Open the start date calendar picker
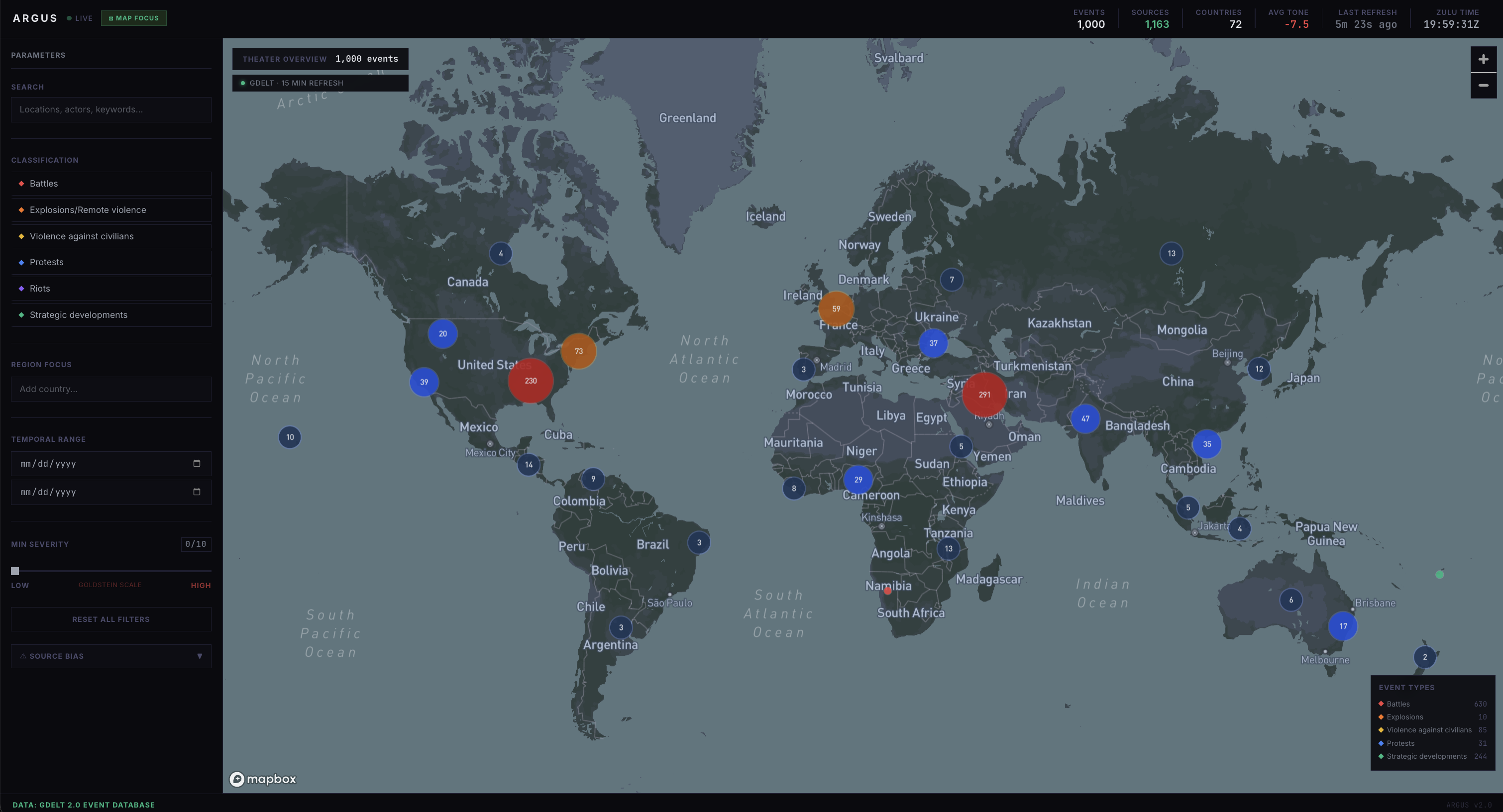1503x812 pixels. click(197, 463)
